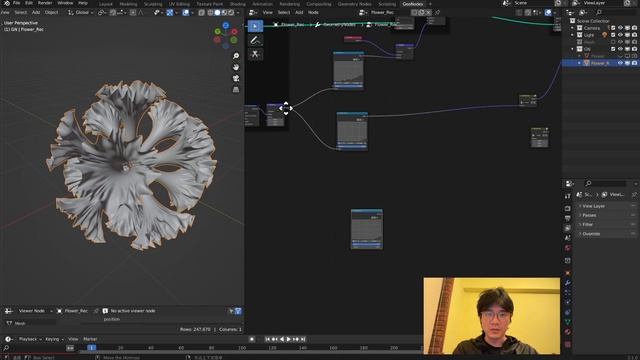This screenshot has width=640, height=360.
Task: Open the Tool properties tab icon
Action: pos(568,196)
